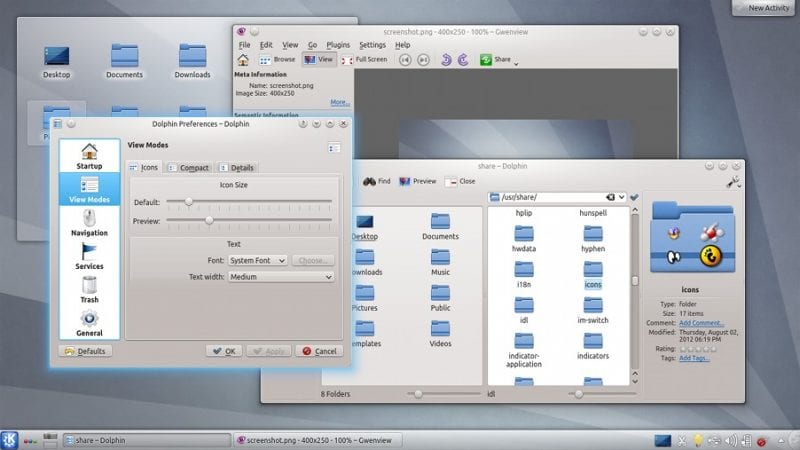This screenshot has width=800, height=450.
Task: Open Gwenview Help menu
Action: click(403, 45)
